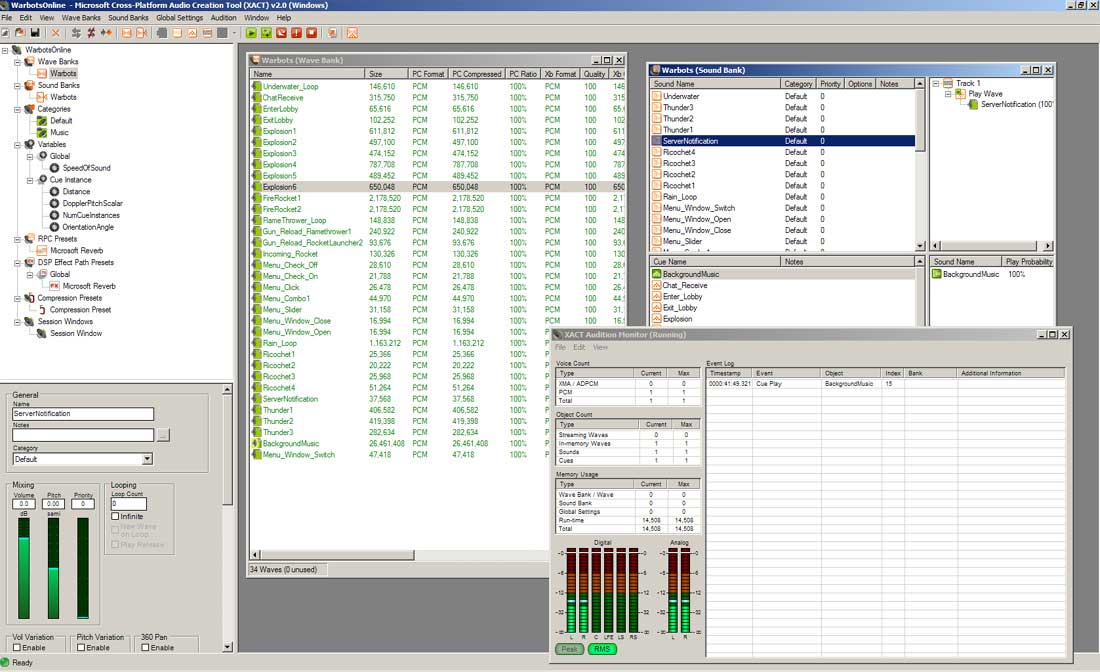Click the Compression Preset tree icon
Viewport: 1100px width, 672px height.
(x=41, y=309)
